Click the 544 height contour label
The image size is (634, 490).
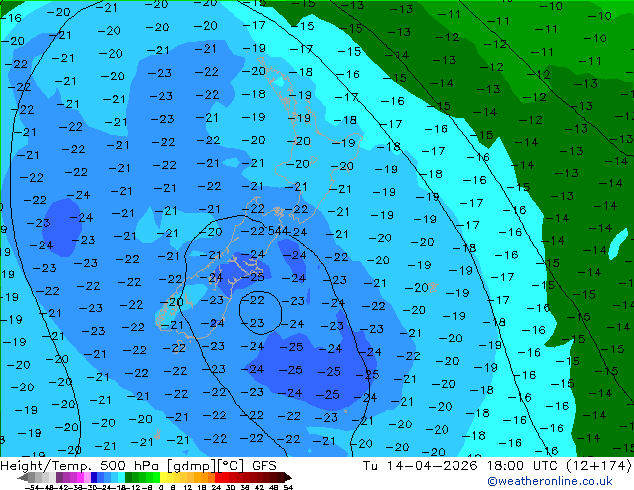click(278, 231)
